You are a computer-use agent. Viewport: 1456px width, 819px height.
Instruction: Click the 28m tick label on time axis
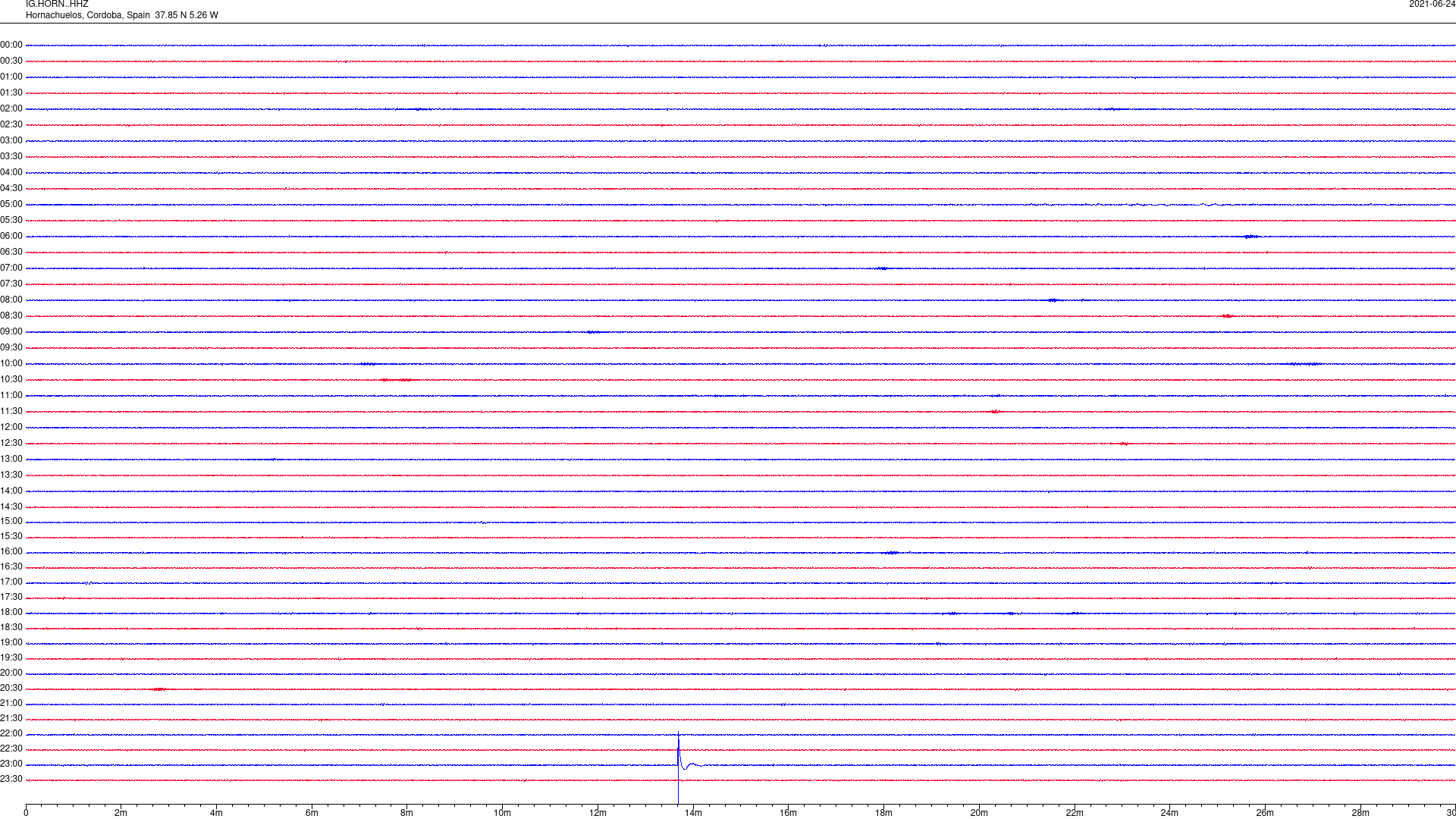tap(1360, 813)
